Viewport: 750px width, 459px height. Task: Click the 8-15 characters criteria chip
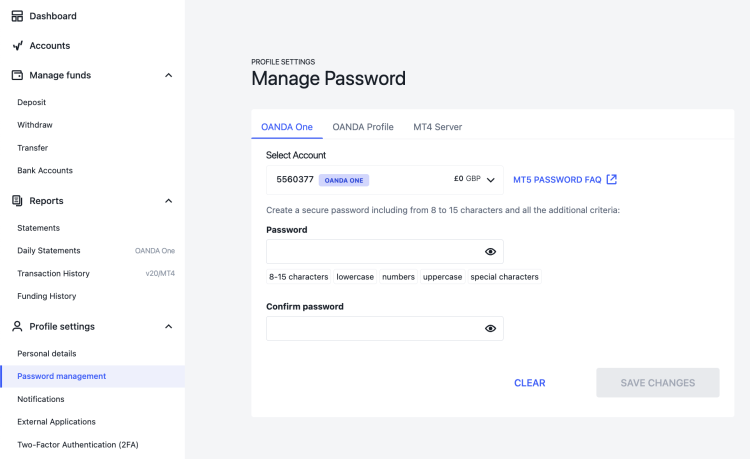click(298, 277)
